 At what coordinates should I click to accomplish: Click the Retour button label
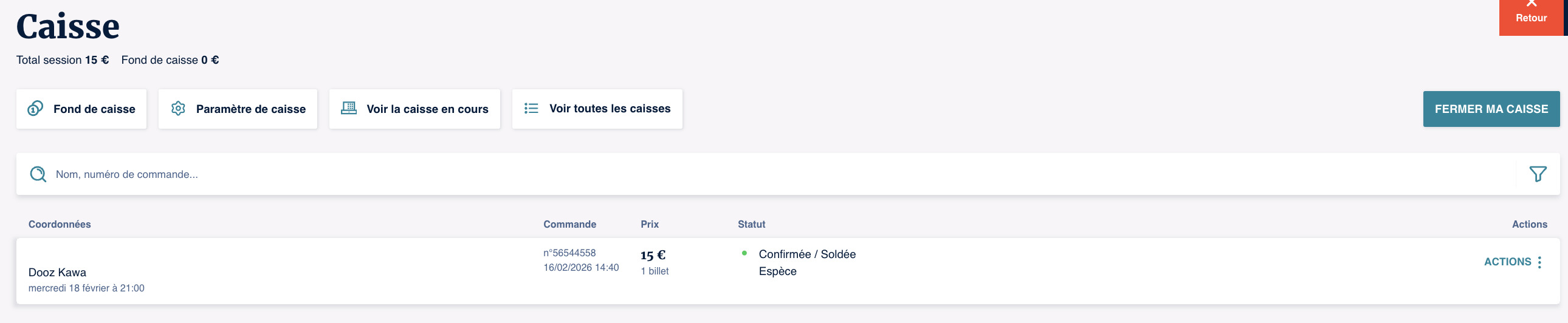(1531, 18)
